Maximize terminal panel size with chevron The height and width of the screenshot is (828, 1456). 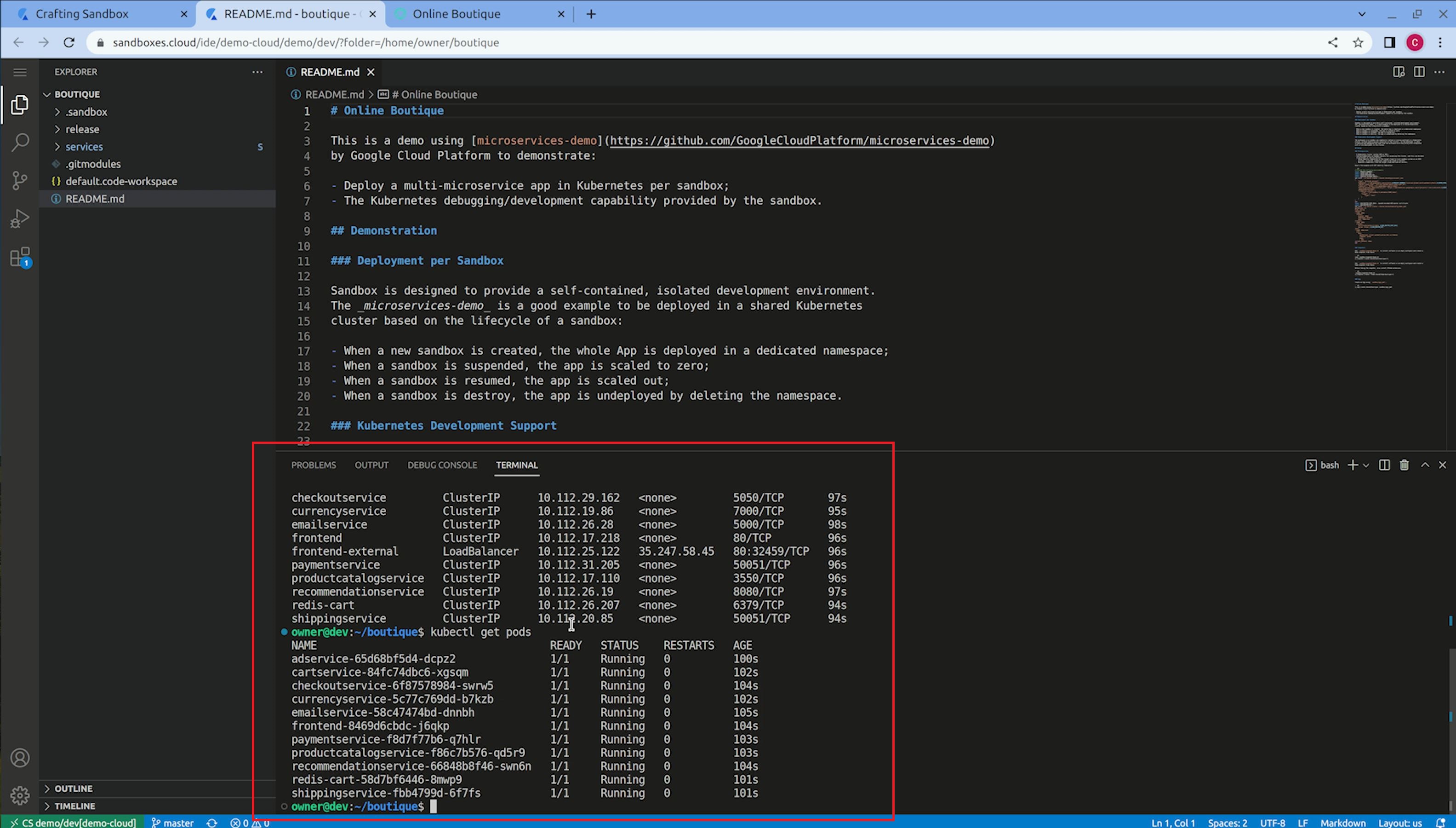tap(1425, 465)
